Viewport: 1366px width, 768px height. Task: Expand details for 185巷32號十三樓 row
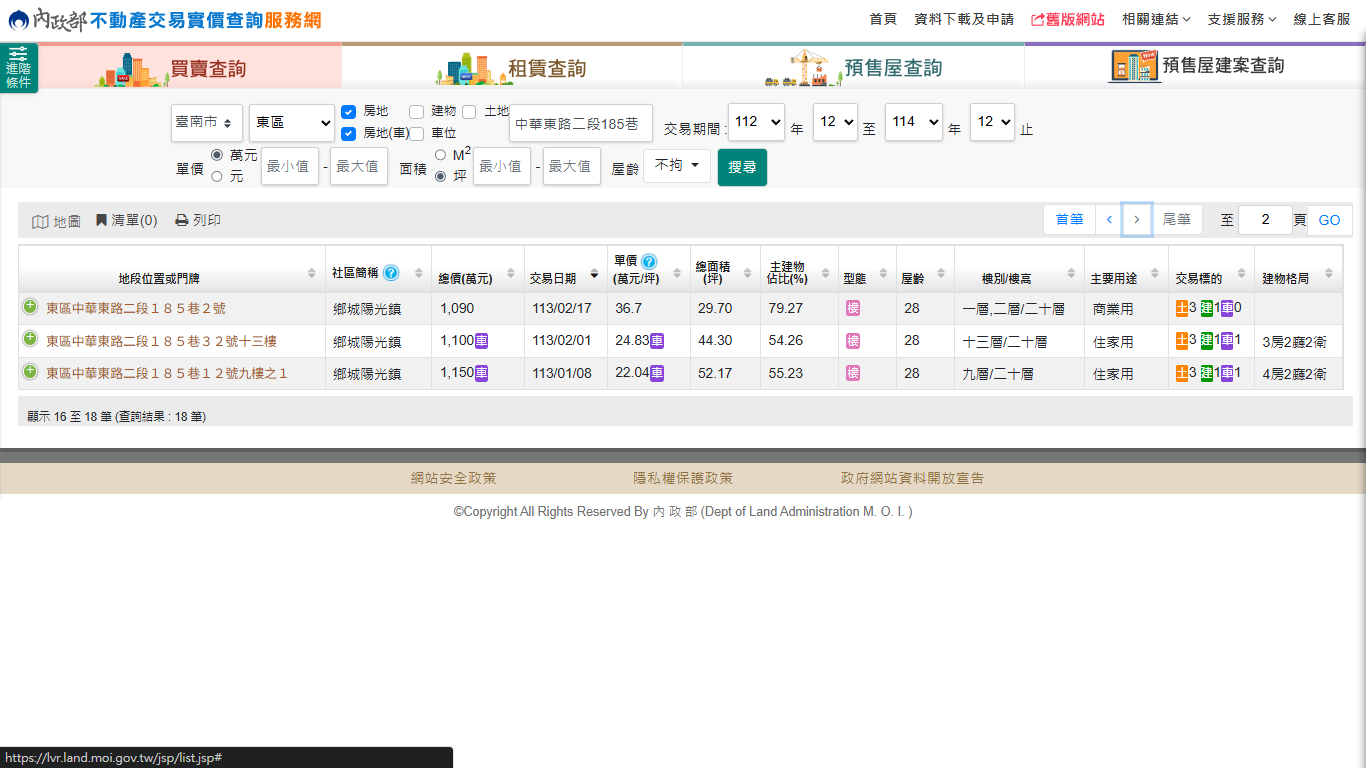(x=30, y=340)
